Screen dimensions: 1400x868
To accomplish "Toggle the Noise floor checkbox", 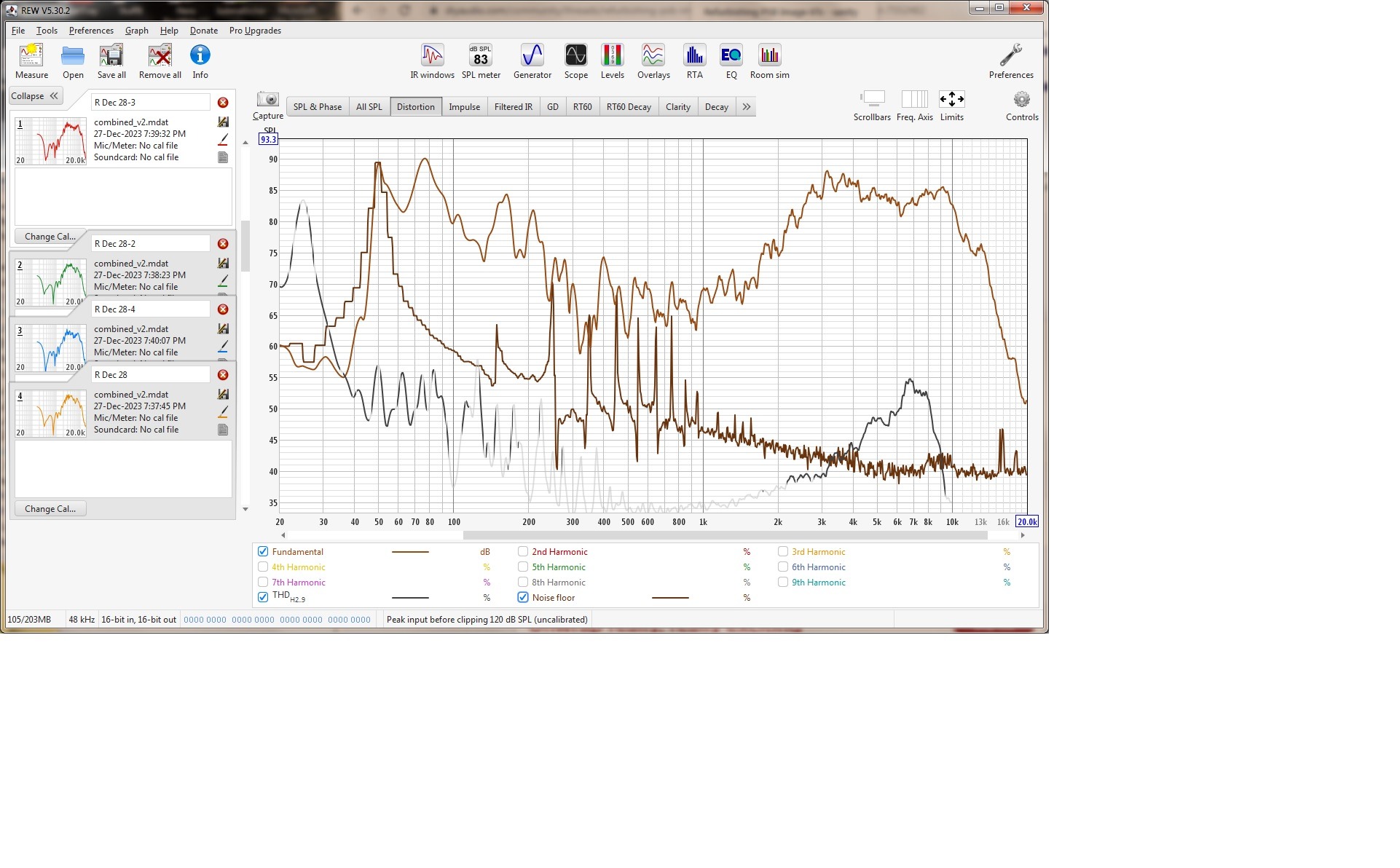I will tap(523, 597).
